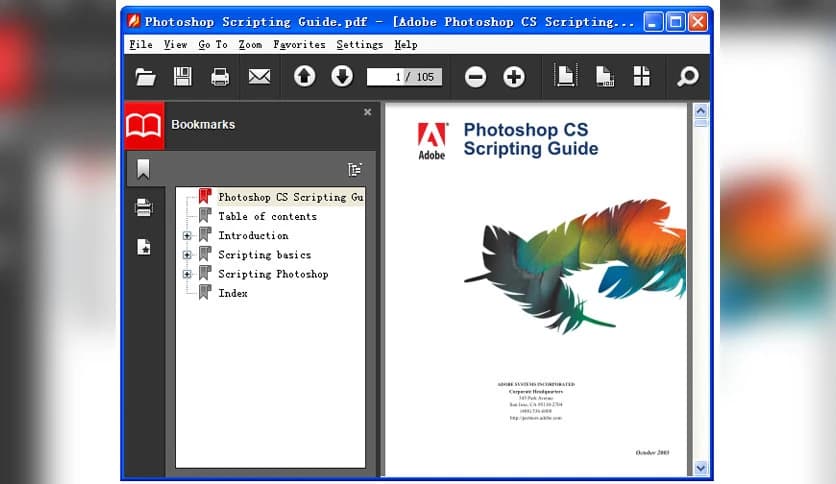Maximize the PDF reader window
This screenshot has height=484, width=836.
tap(676, 22)
